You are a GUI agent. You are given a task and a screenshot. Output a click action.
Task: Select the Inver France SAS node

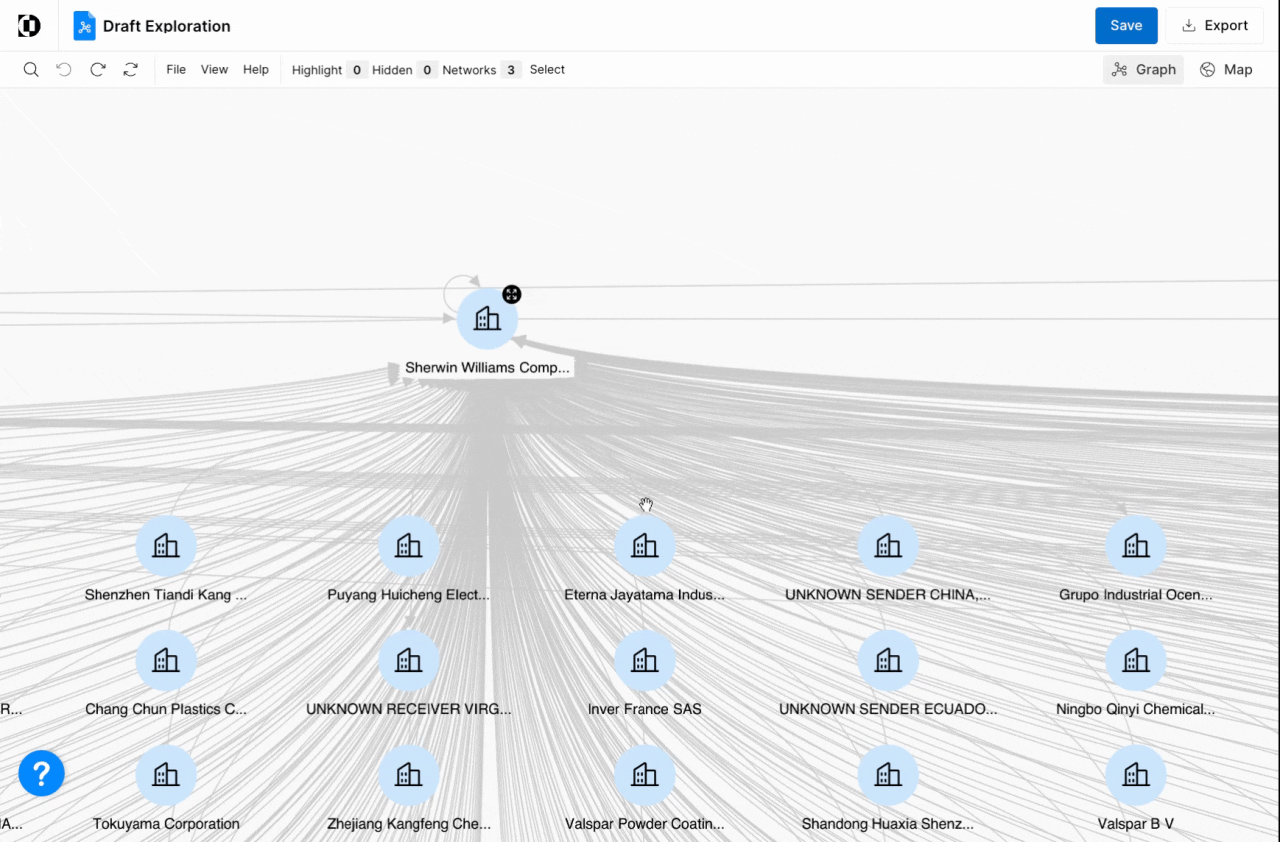(x=645, y=660)
